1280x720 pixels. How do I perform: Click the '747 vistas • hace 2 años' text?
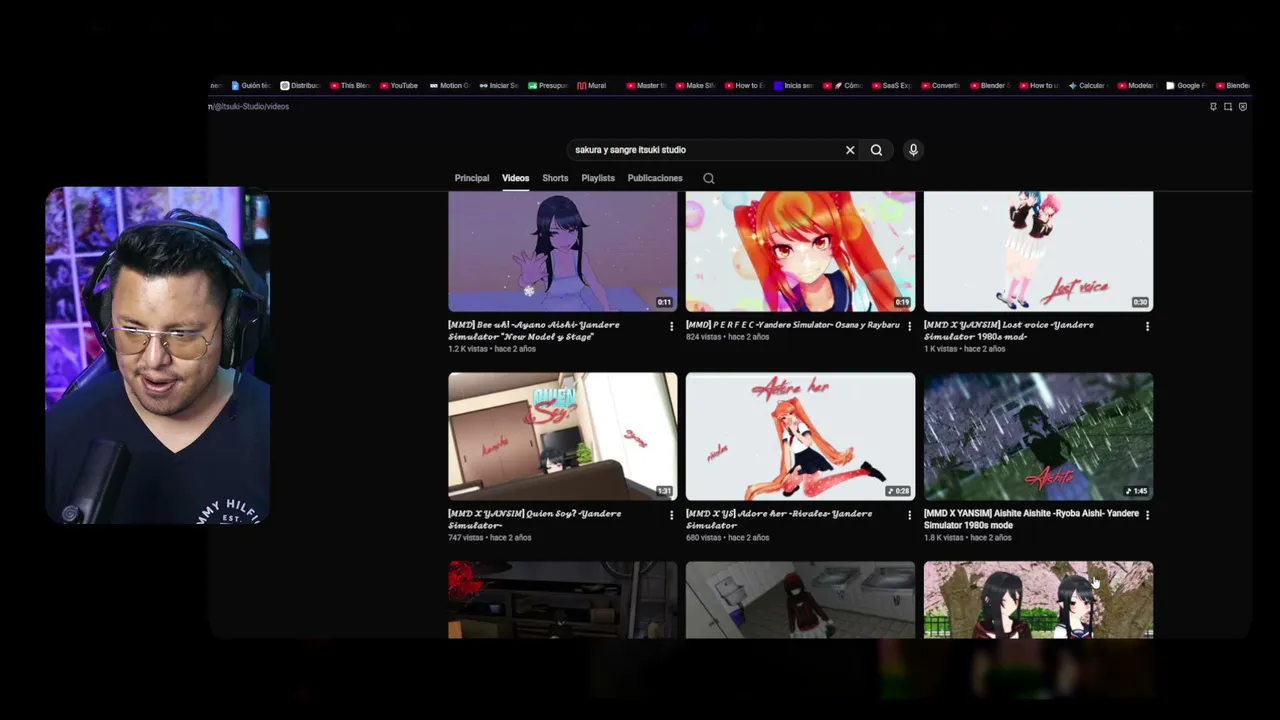tap(489, 538)
